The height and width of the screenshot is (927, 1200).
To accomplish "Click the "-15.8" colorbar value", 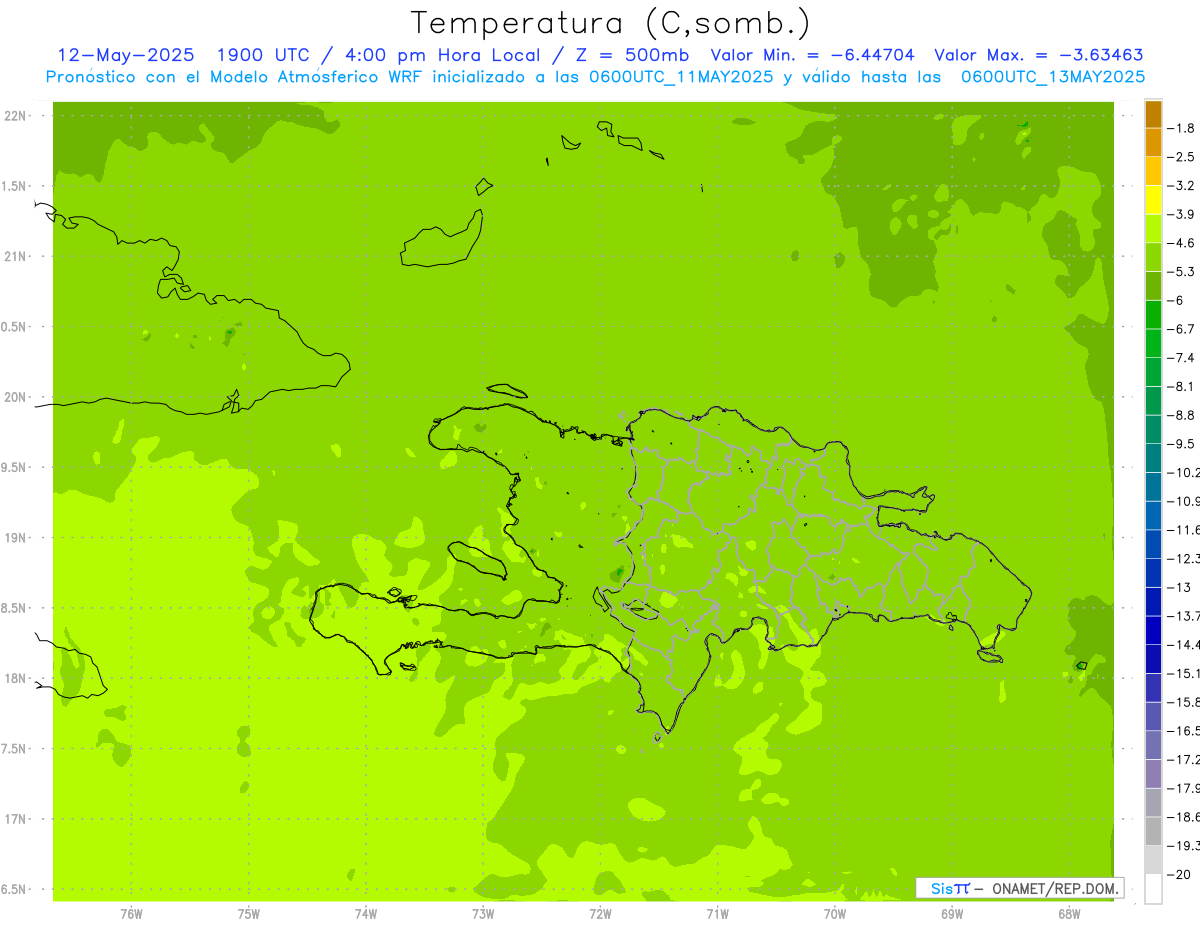I will tap(1183, 702).
